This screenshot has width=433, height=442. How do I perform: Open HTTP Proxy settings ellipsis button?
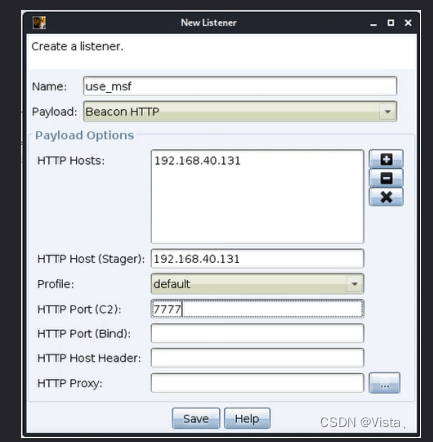coord(384,383)
